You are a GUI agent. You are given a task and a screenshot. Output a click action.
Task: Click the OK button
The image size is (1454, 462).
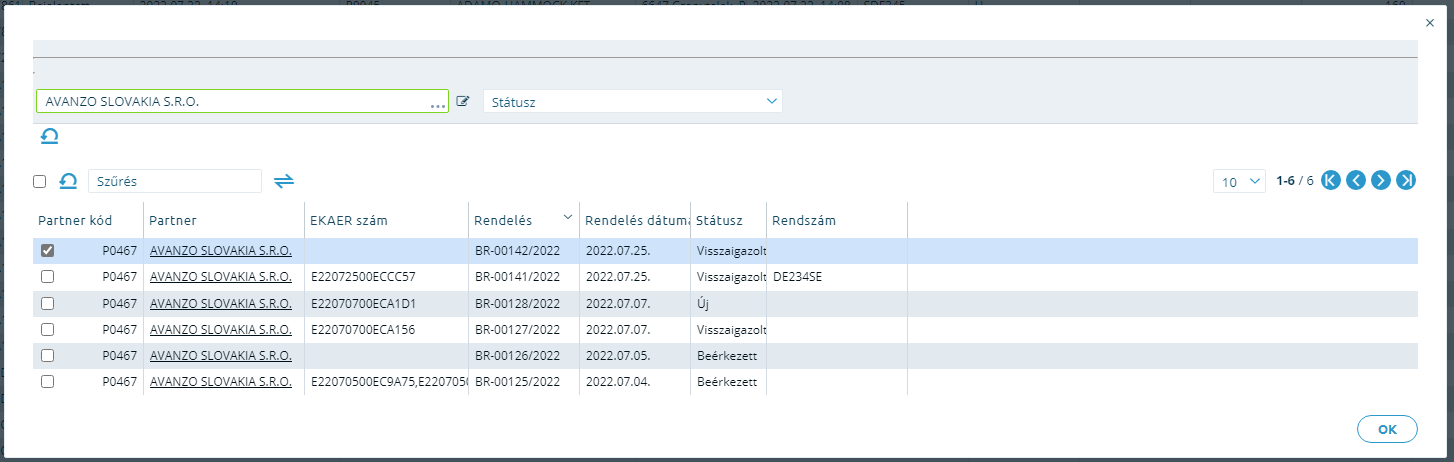1387,429
